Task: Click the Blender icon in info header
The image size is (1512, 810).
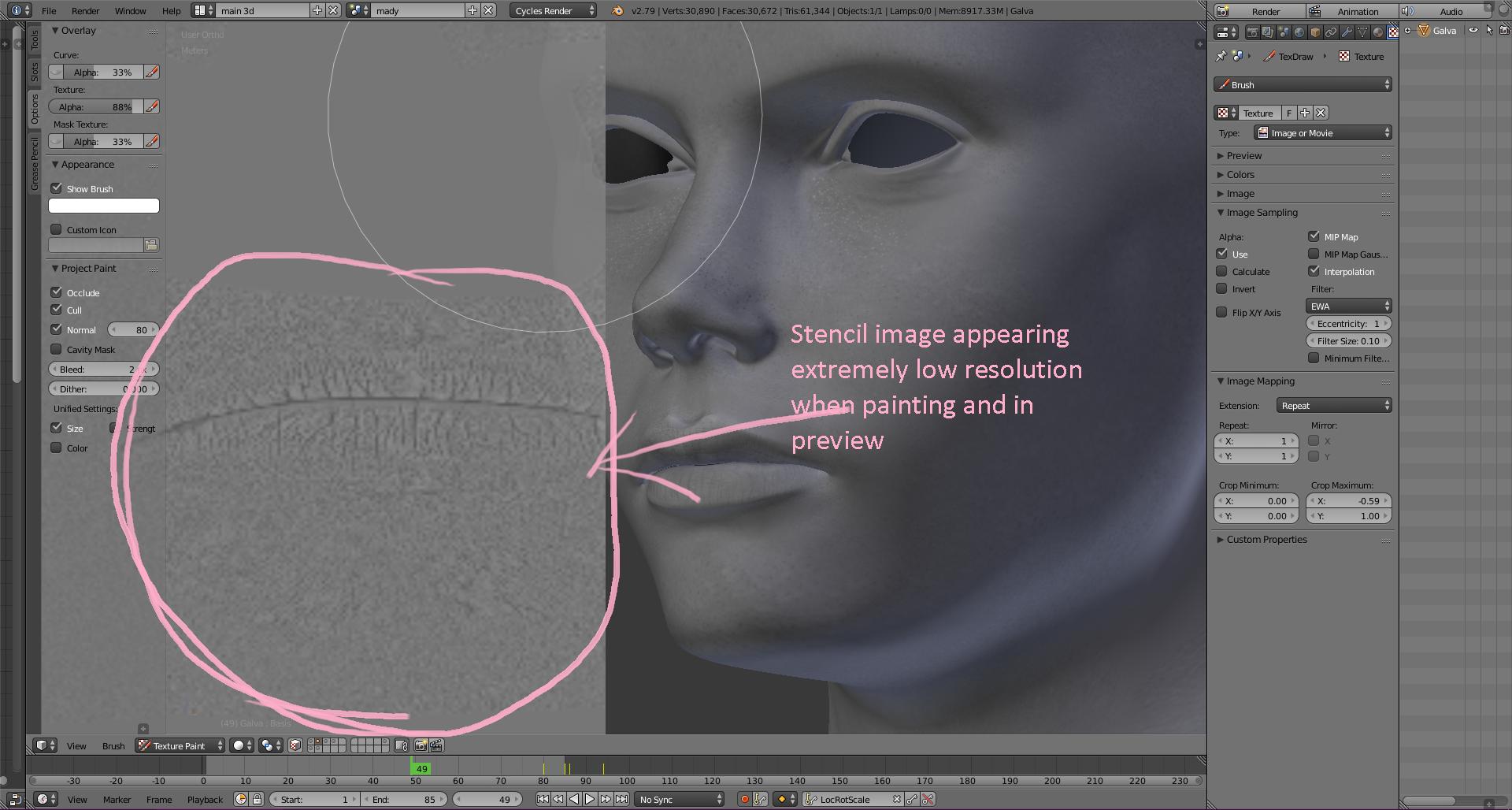Action: (x=617, y=10)
